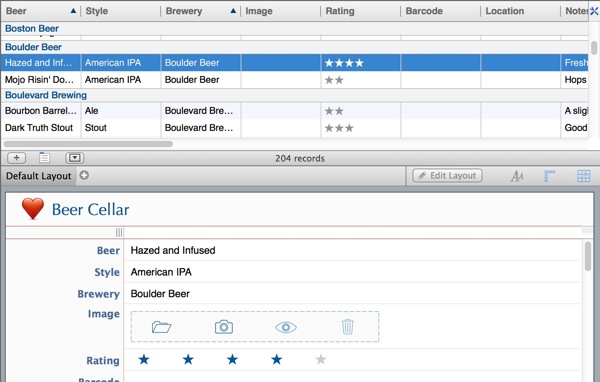Choose an image file with the folder icon
Viewport: 600px width, 382px height.
[x=161, y=327]
